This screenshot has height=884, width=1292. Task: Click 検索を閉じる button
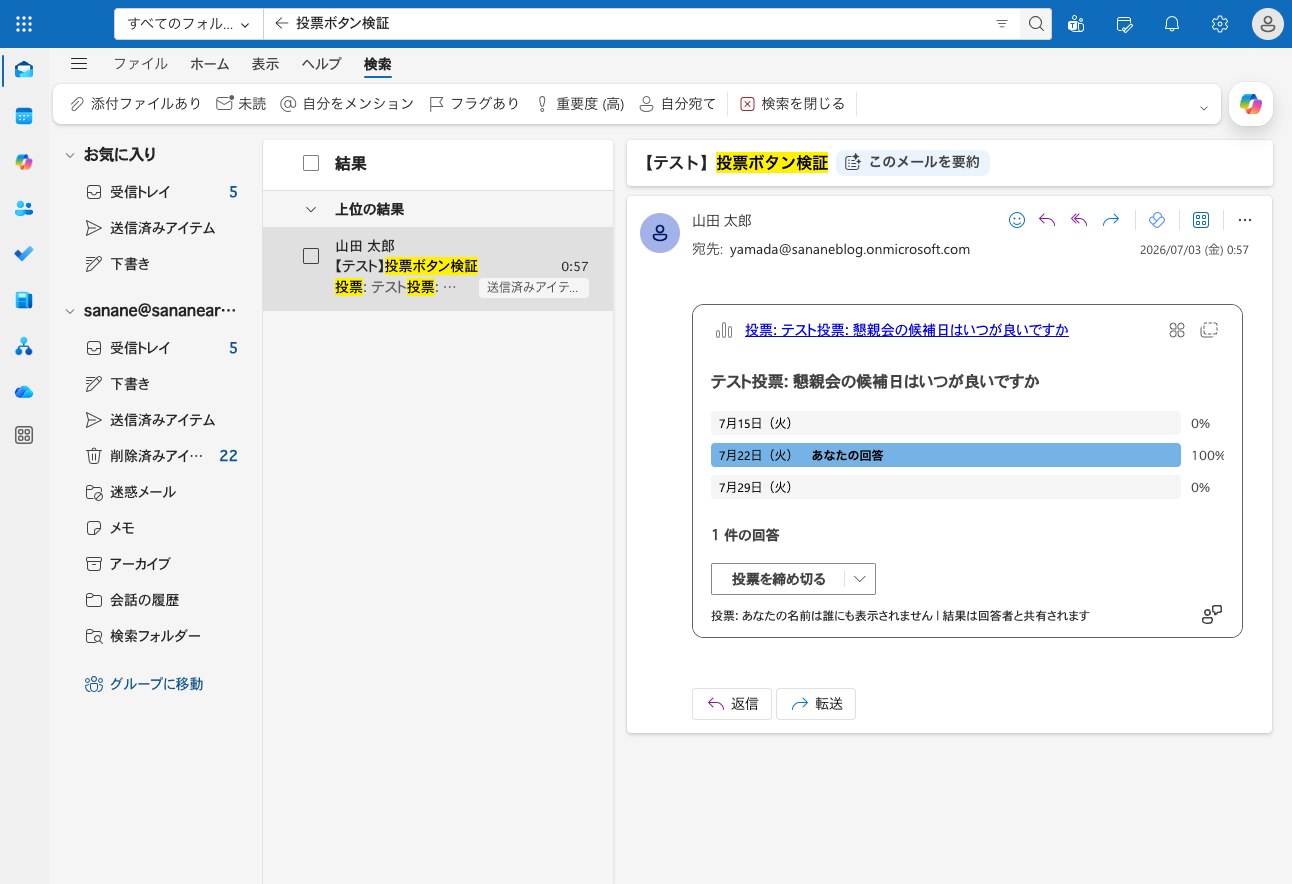tap(793, 104)
